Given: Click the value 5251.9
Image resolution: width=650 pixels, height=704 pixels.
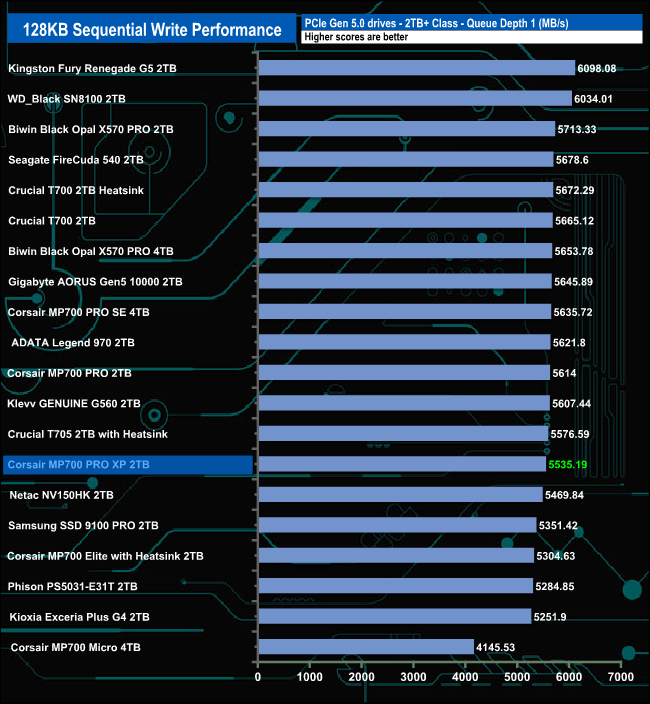Looking at the screenshot, I should point(550,617).
